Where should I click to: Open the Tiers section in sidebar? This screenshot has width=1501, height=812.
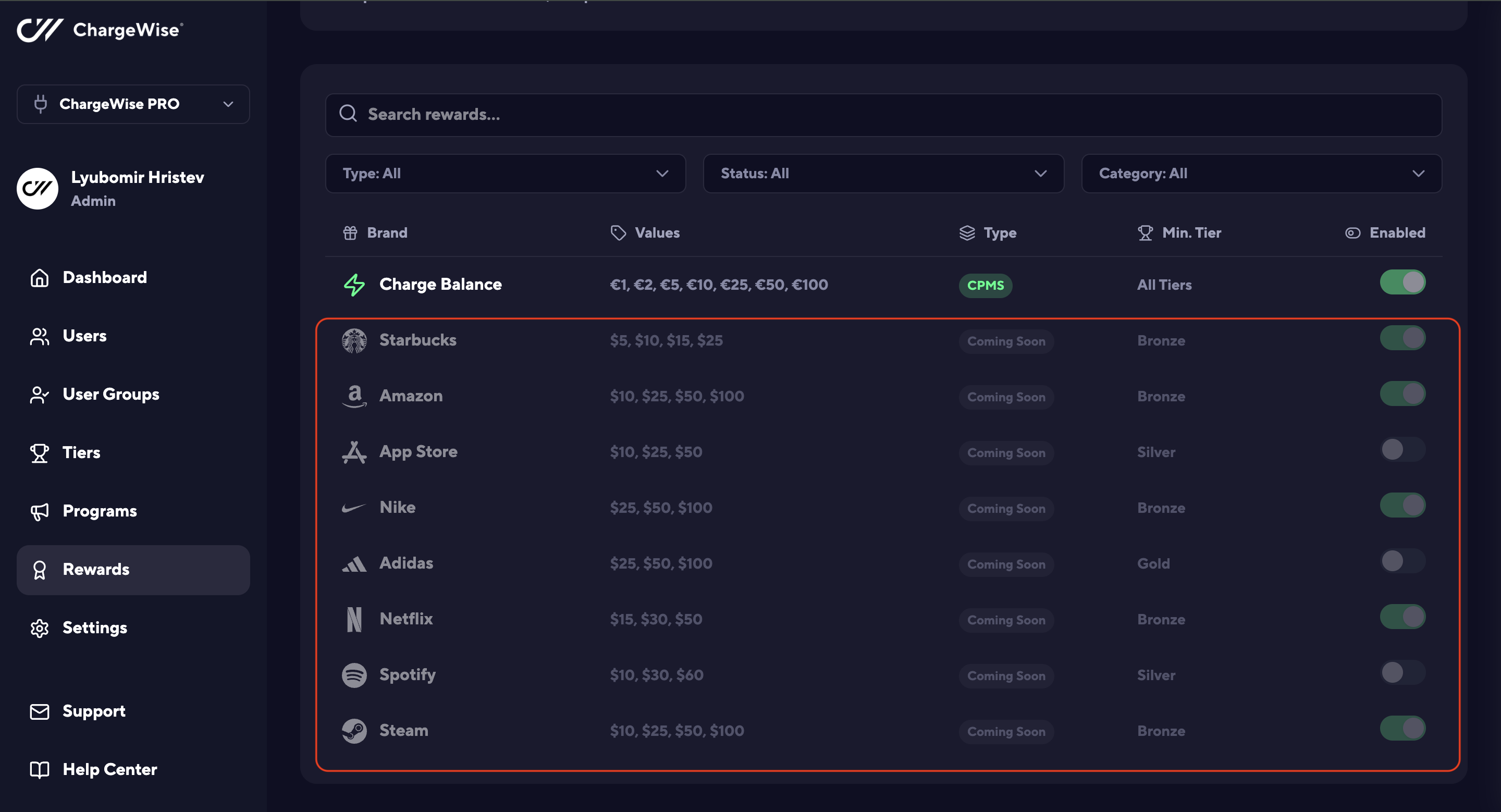pos(81,452)
